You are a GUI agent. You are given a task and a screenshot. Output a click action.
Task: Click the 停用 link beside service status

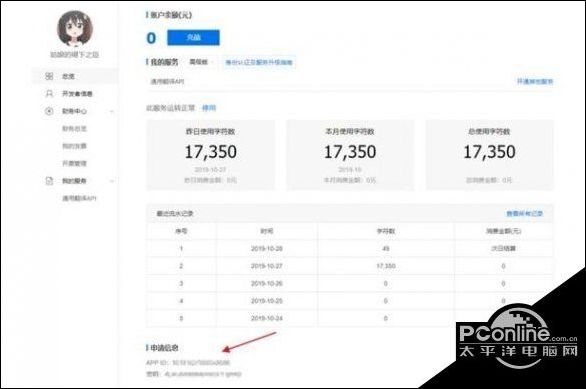pos(209,108)
